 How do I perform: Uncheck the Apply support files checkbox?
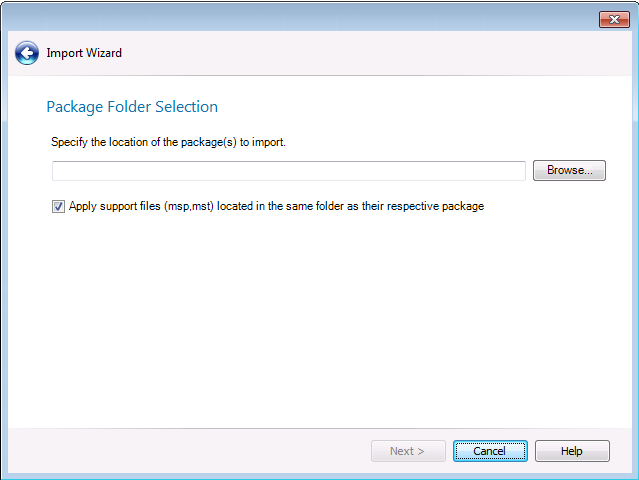click(59, 207)
